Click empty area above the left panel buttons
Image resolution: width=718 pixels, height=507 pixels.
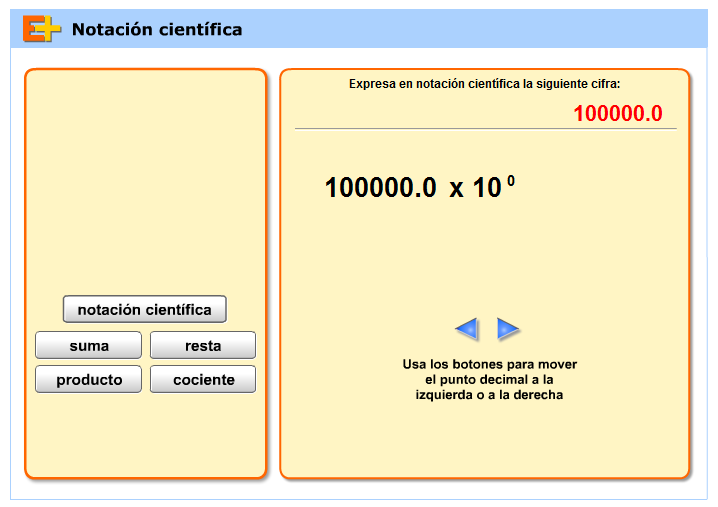tap(145, 180)
